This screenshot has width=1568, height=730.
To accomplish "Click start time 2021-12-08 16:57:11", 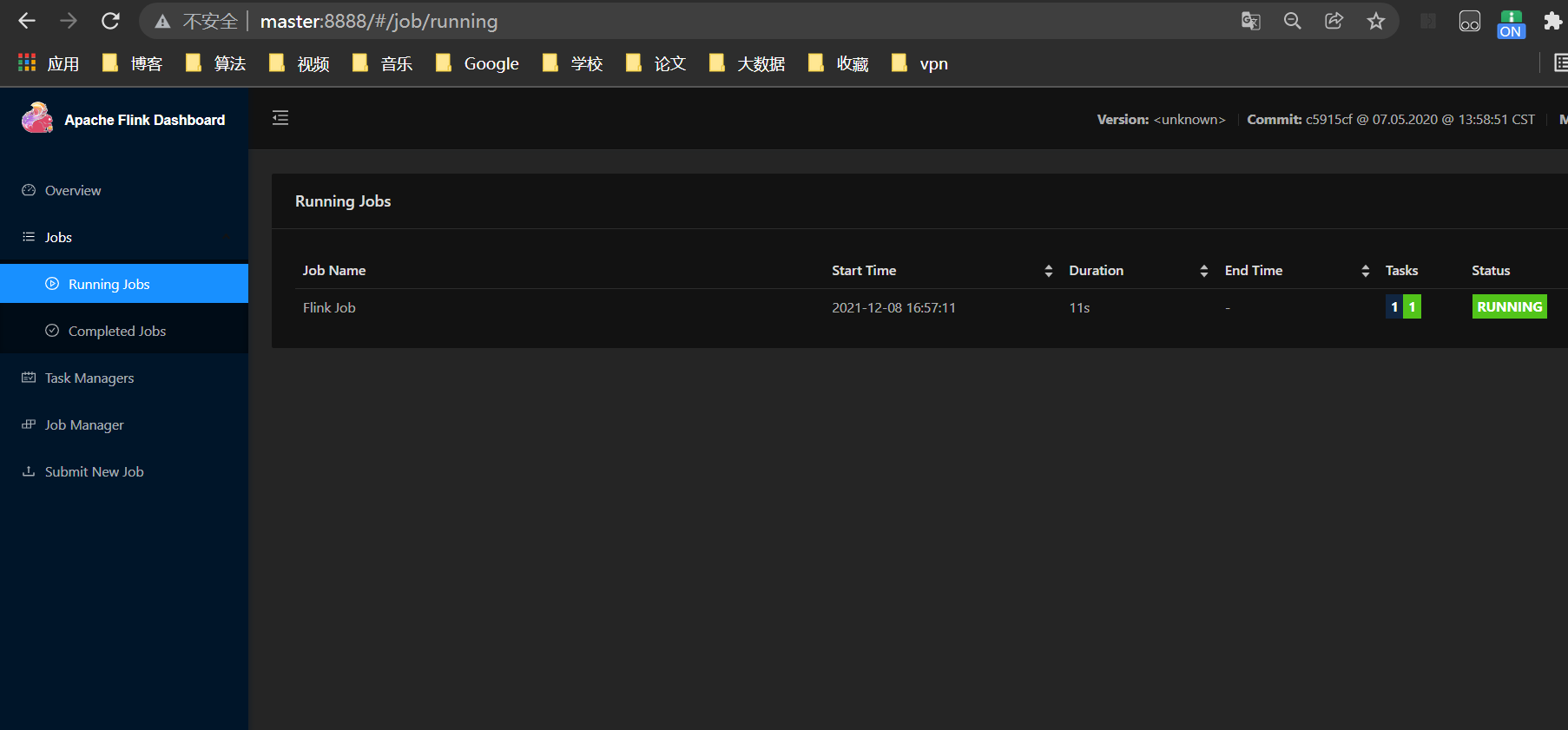I will click(x=893, y=308).
